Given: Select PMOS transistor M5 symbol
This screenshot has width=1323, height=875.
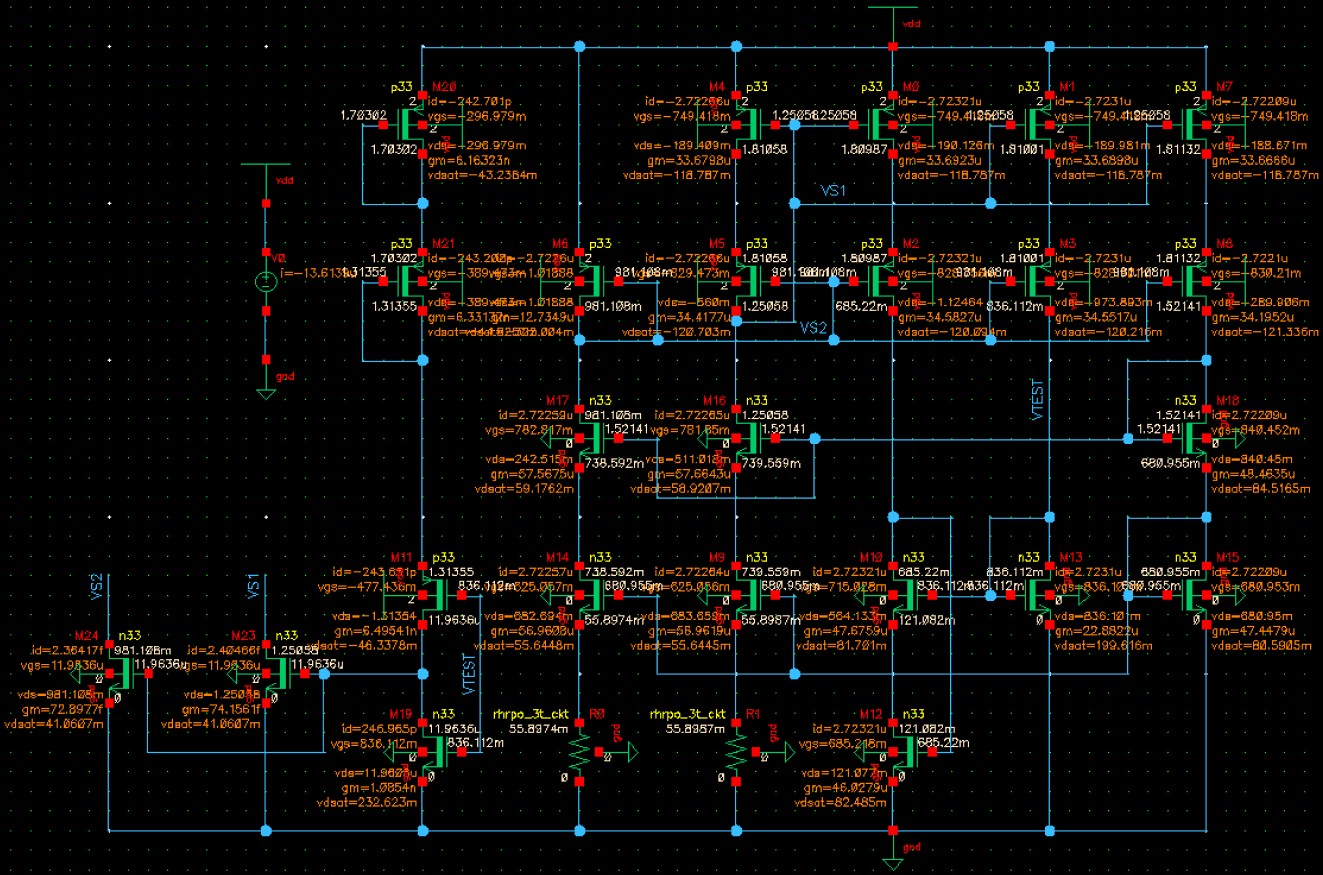Looking at the screenshot, I should click(749, 283).
